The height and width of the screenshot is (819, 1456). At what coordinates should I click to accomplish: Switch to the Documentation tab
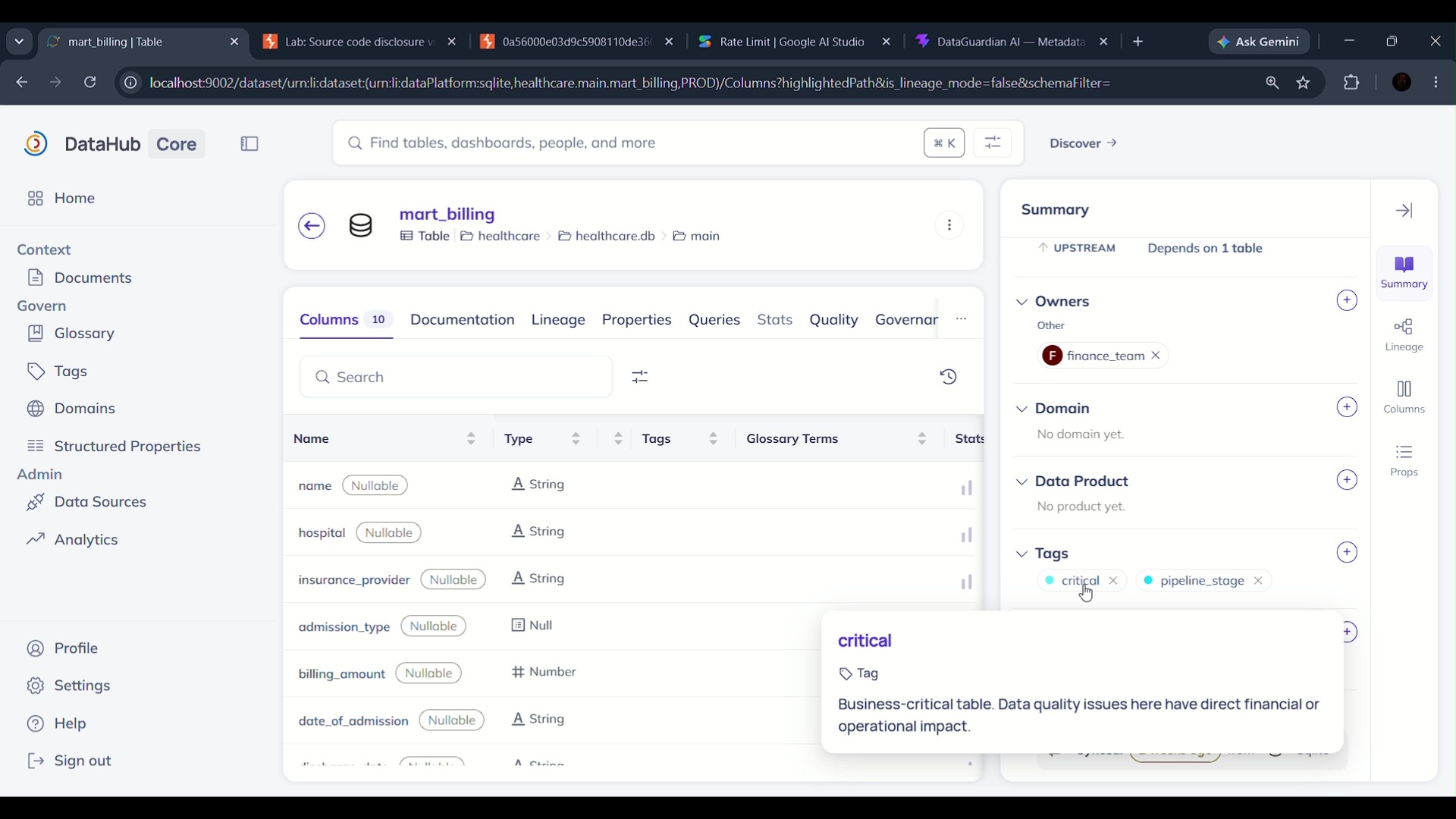pos(463,320)
